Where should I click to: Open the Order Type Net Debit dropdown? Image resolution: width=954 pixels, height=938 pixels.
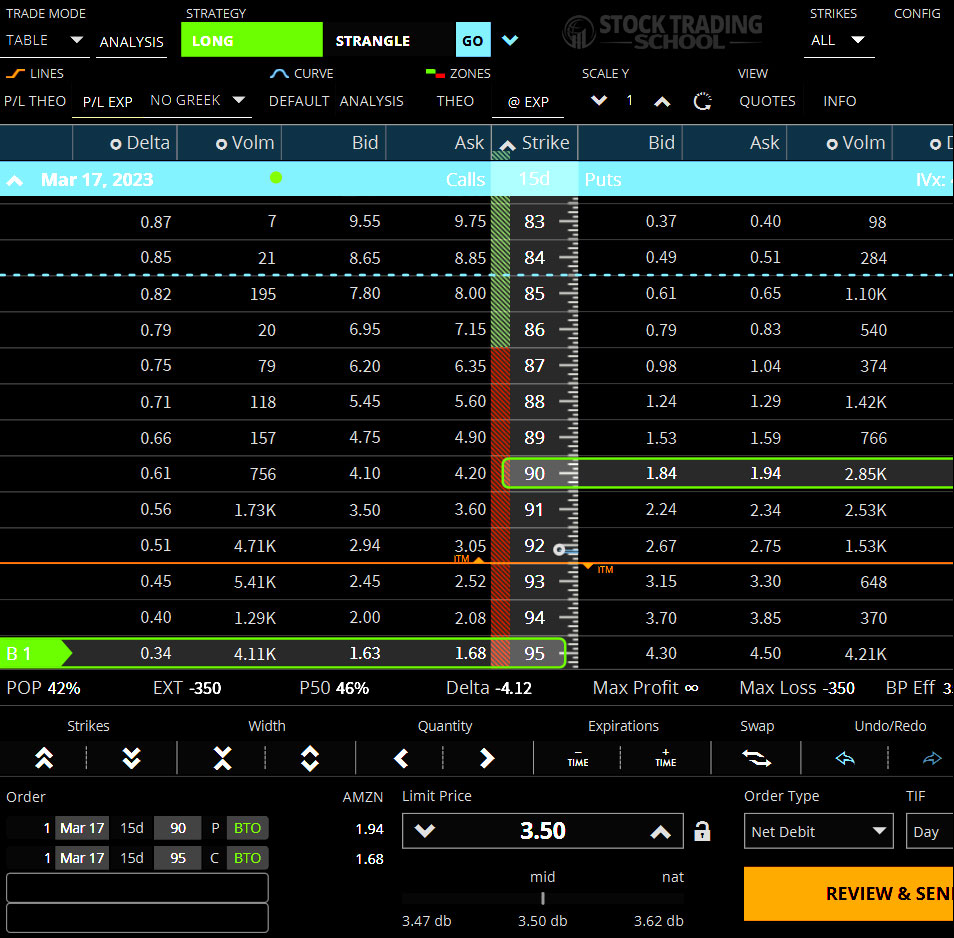(818, 831)
